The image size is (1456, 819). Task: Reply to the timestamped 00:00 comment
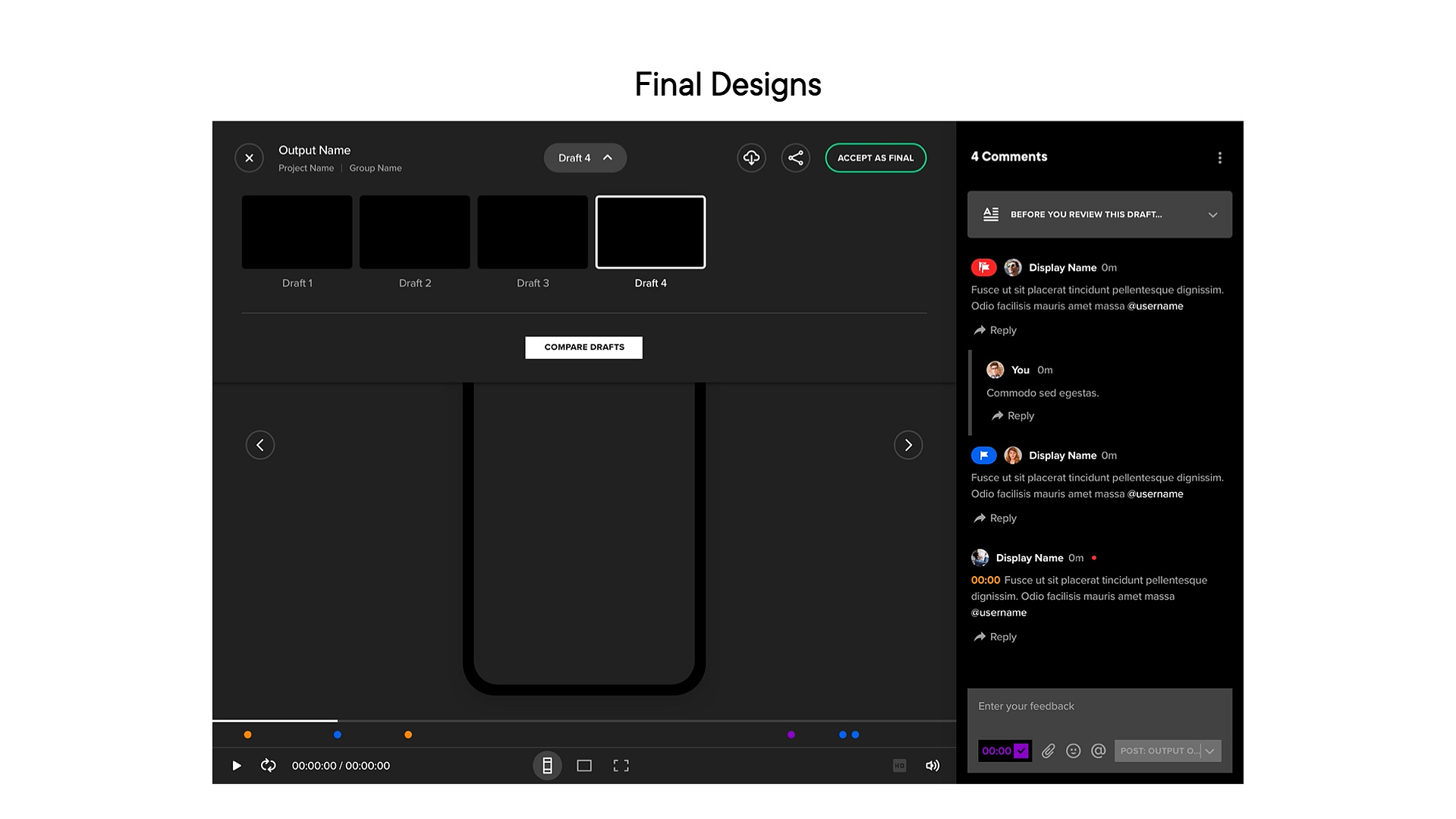click(x=995, y=637)
